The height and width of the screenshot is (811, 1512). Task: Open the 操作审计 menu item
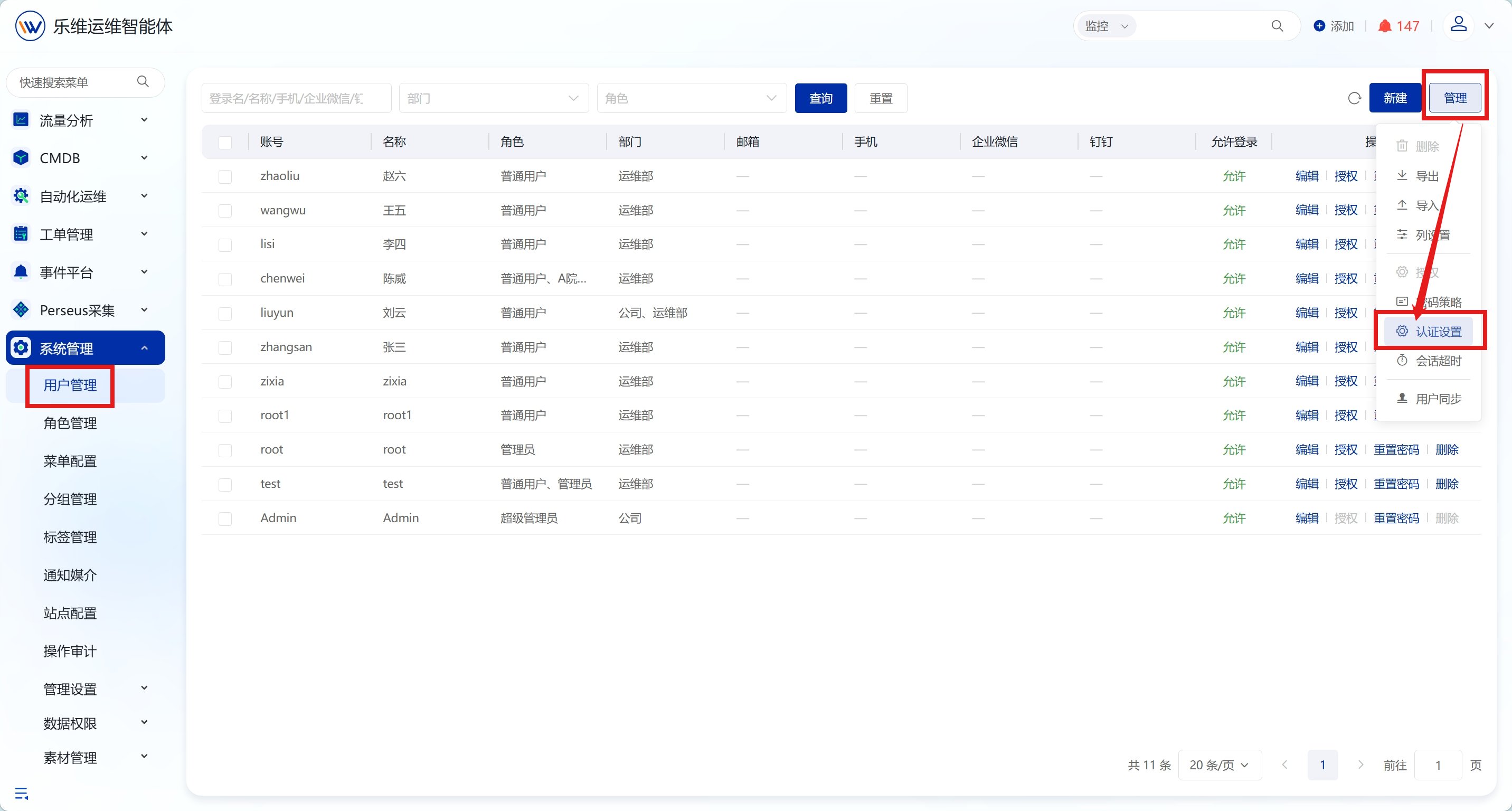pos(70,651)
